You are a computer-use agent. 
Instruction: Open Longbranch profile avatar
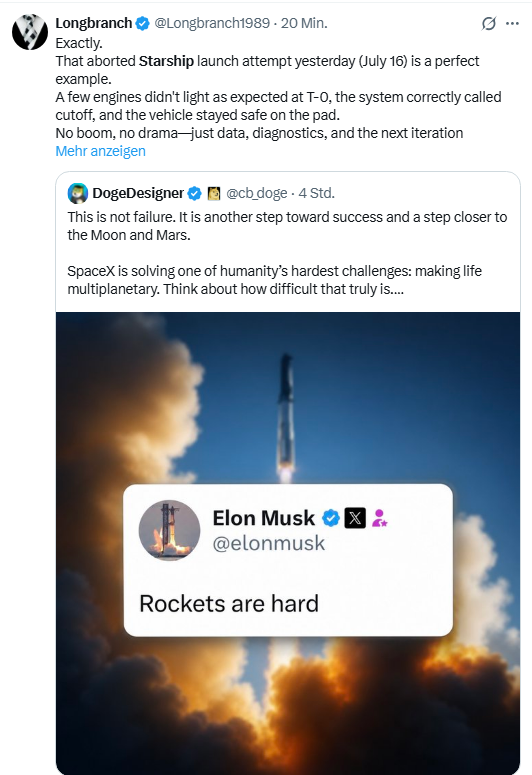pyautogui.click(x=30, y=32)
